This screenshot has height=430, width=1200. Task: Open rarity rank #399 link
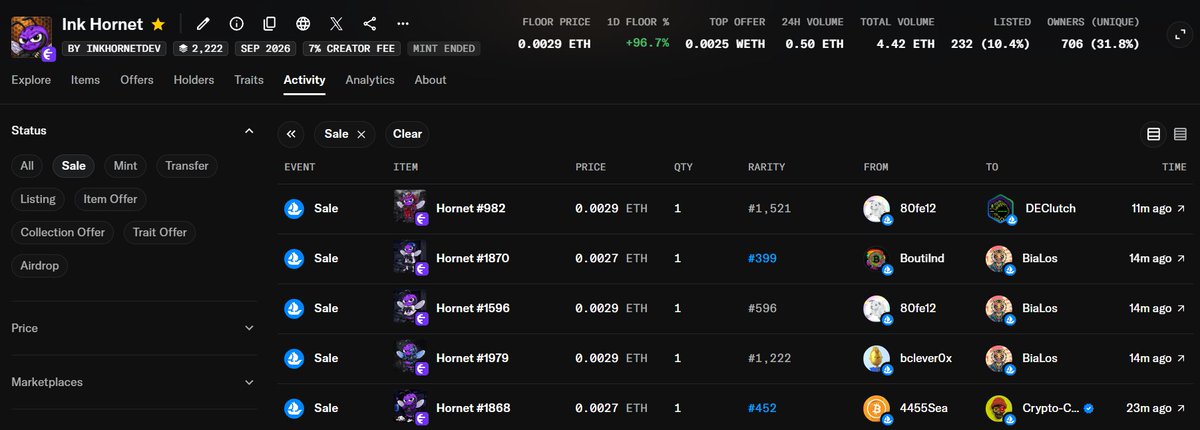point(762,259)
